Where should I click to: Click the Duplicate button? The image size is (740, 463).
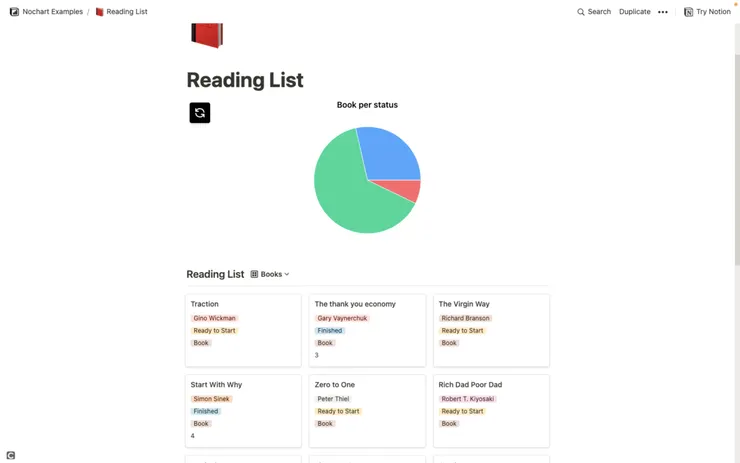[634, 12]
